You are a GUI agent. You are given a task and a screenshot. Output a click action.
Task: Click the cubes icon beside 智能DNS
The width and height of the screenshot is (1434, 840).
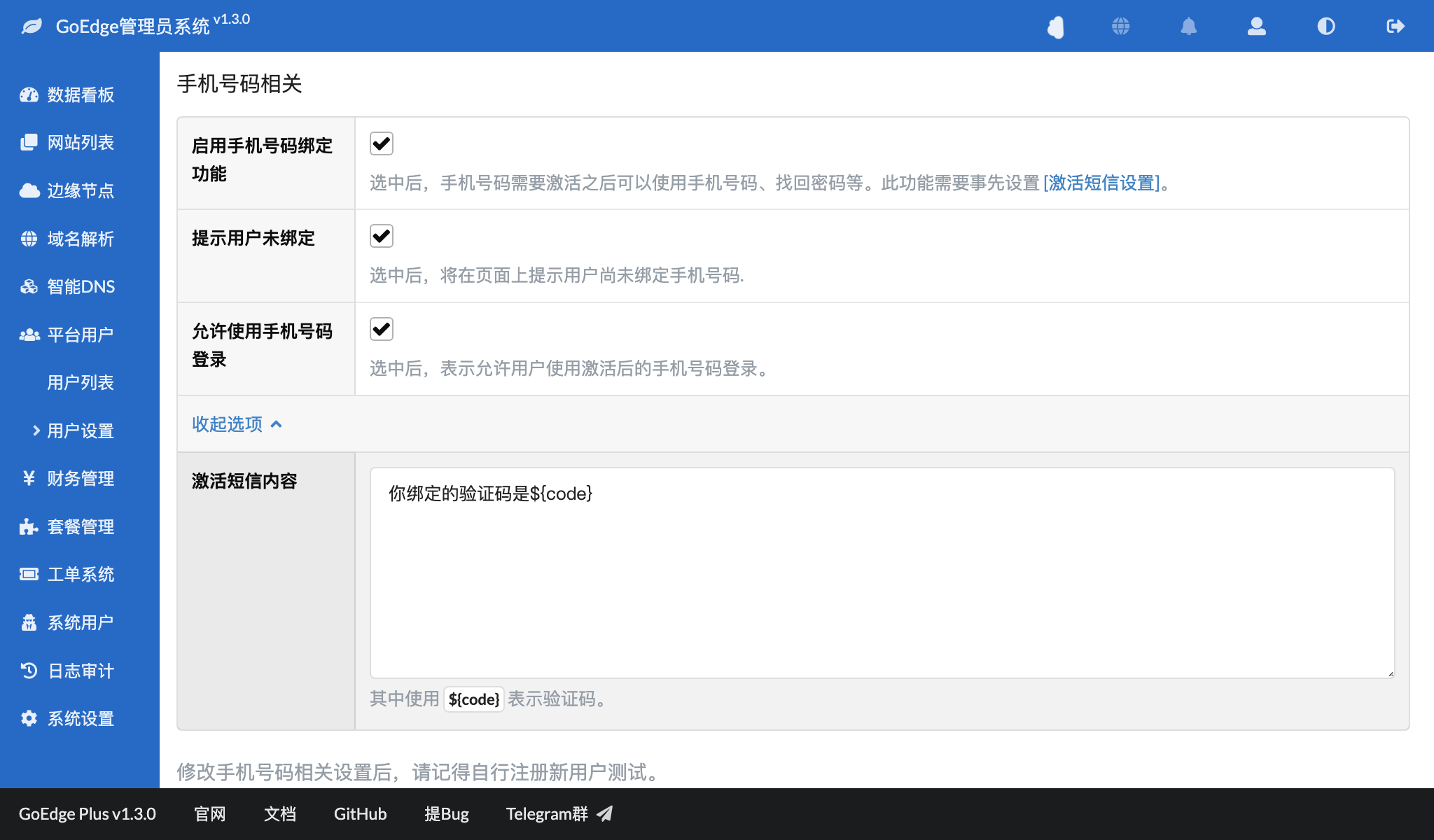click(29, 286)
